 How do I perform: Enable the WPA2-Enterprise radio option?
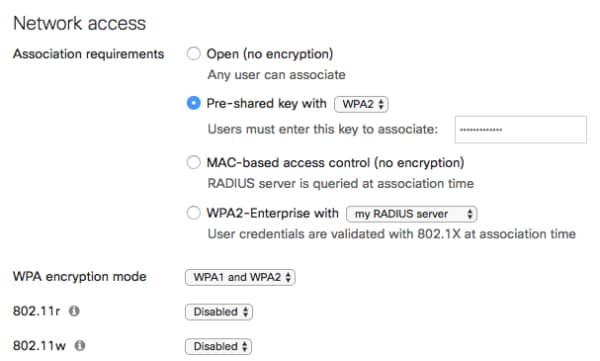coord(194,213)
